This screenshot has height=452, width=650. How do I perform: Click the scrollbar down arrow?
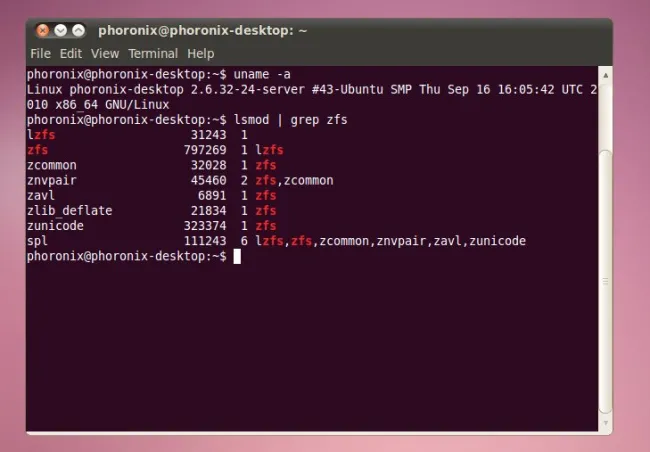pyautogui.click(x=606, y=423)
